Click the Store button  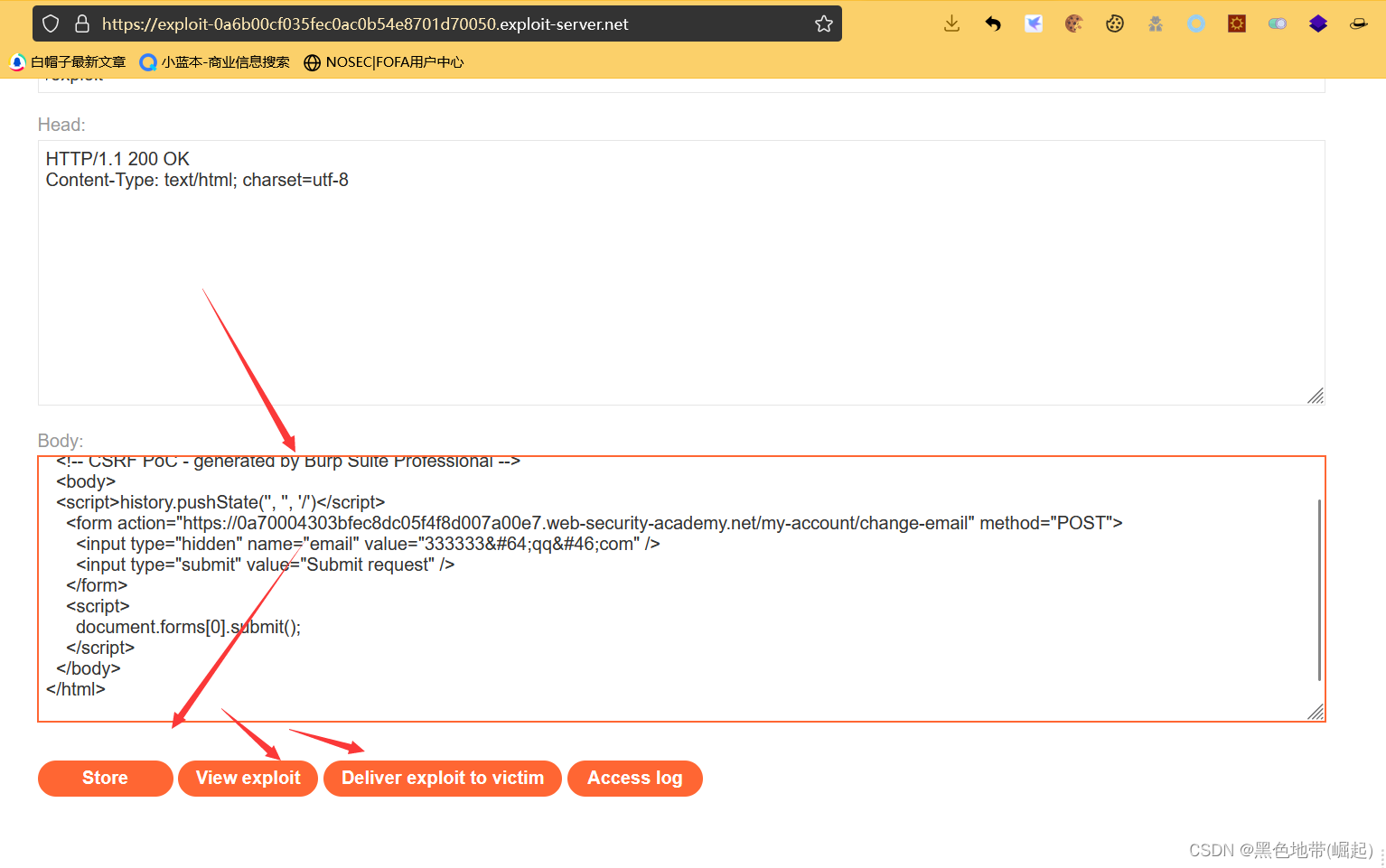[x=105, y=778]
